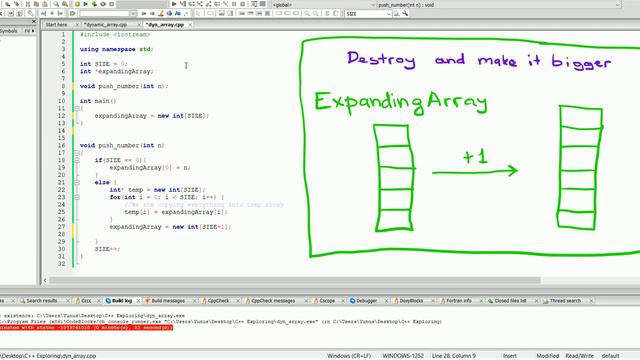Click the Step into debug icon
The height and width of the screenshot is (360, 640).
(x=200, y=4)
